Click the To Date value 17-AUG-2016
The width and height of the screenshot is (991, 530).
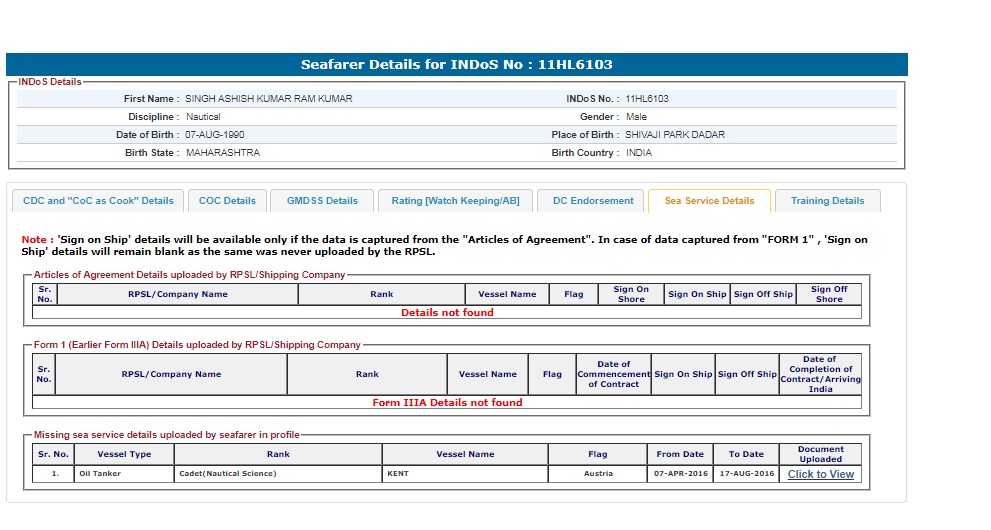coord(746,474)
